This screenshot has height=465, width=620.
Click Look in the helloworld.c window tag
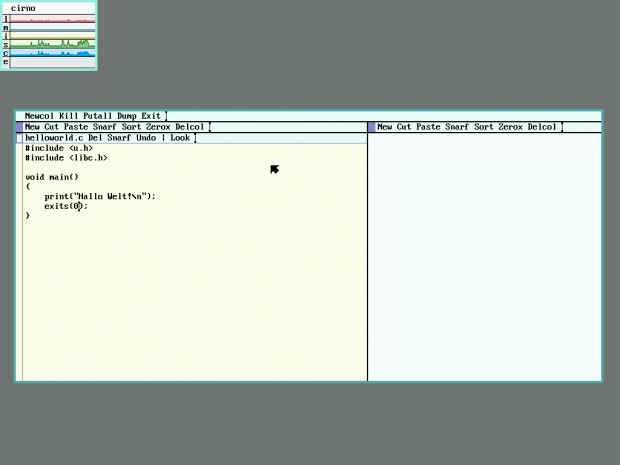click(x=180, y=138)
